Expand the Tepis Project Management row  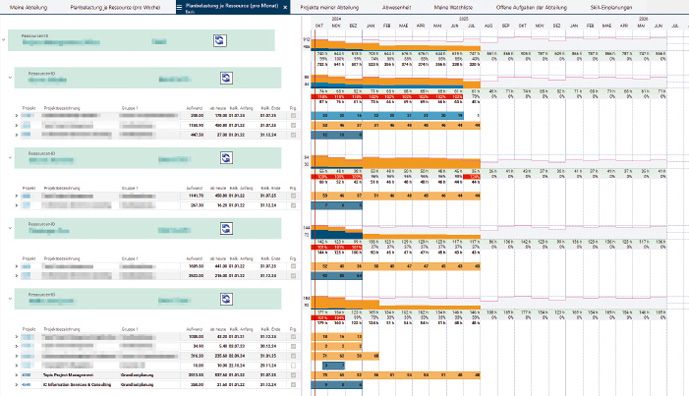pos(17,375)
